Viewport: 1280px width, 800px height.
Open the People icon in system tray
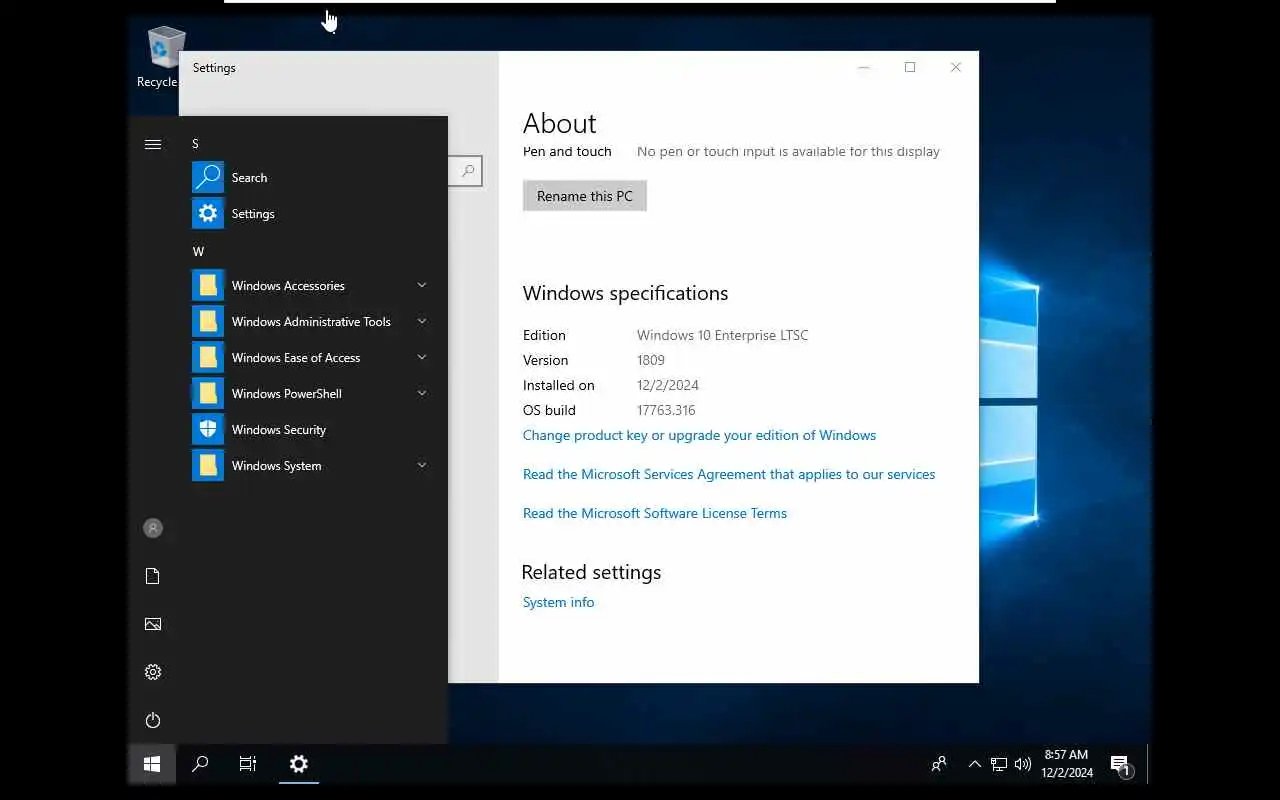point(939,764)
